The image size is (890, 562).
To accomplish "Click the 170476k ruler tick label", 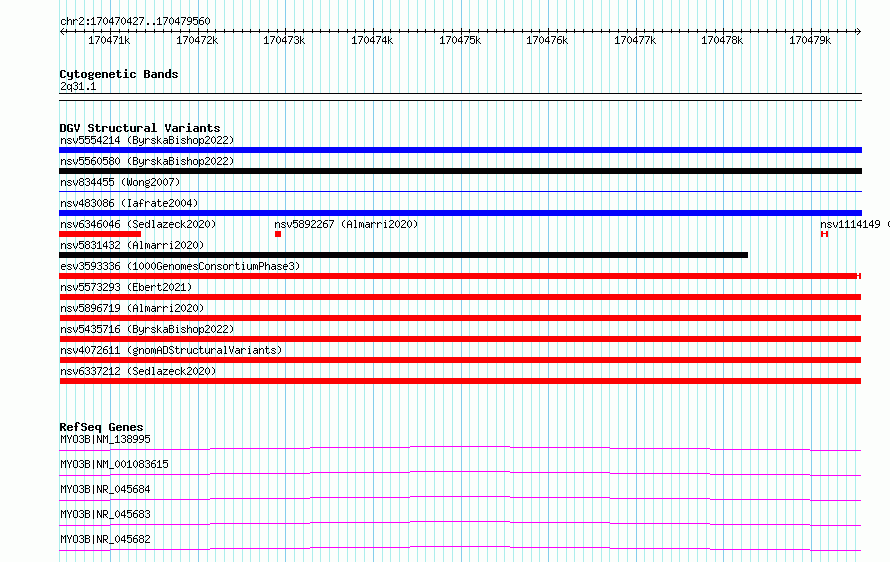I will click(x=547, y=40).
